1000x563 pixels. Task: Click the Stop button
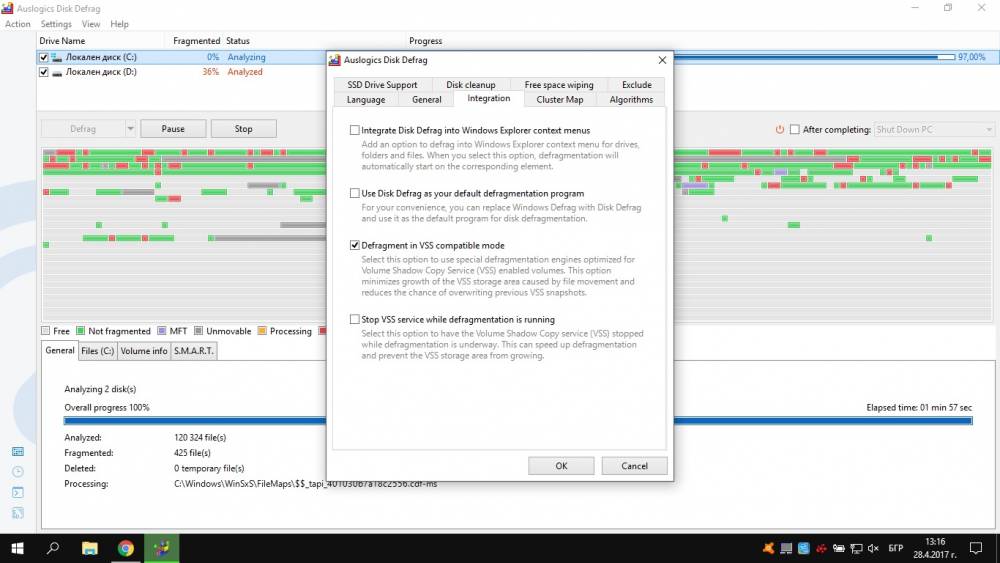244,129
